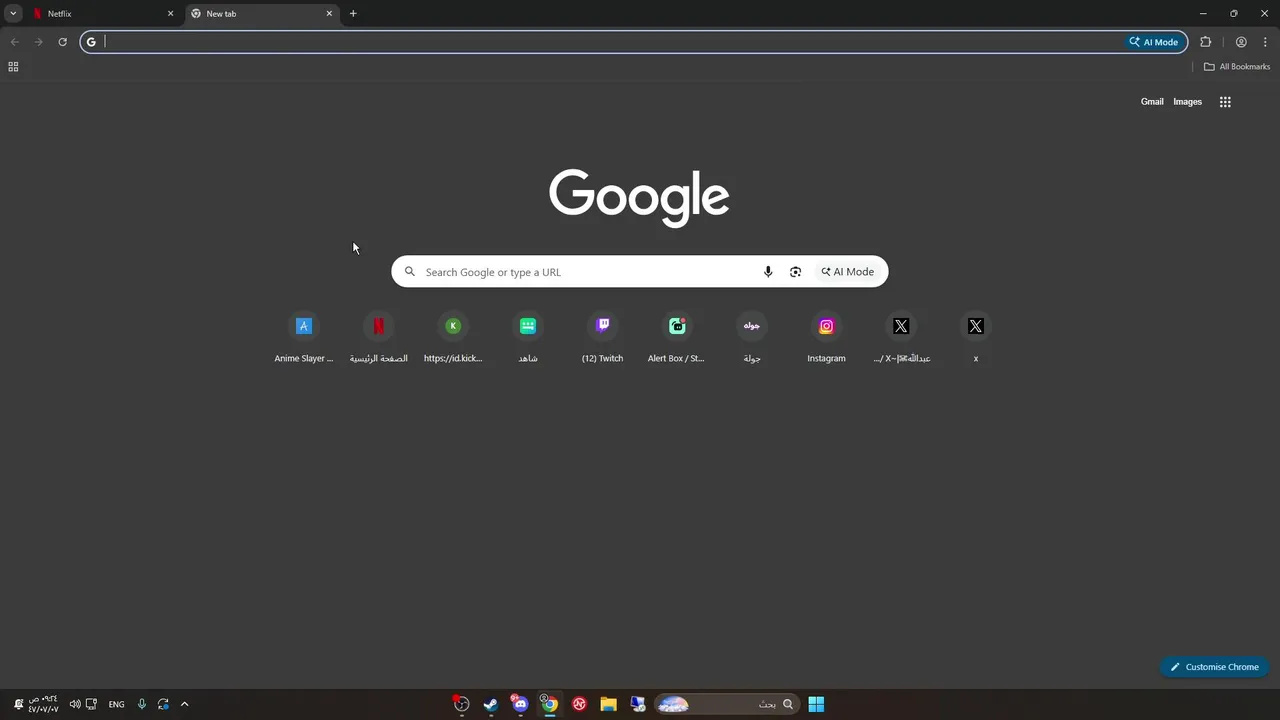Switch to the Netflix tab
The height and width of the screenshot is (720, 1280).
(x=103, y=14)
